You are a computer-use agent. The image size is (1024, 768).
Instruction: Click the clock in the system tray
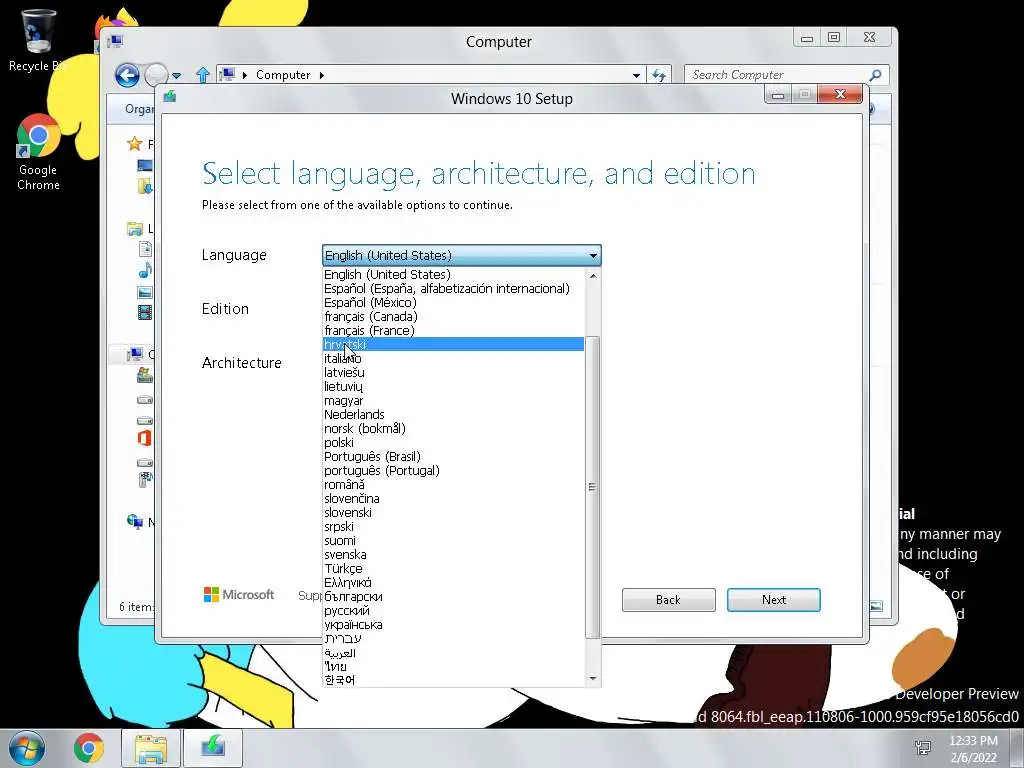point(973,748)
